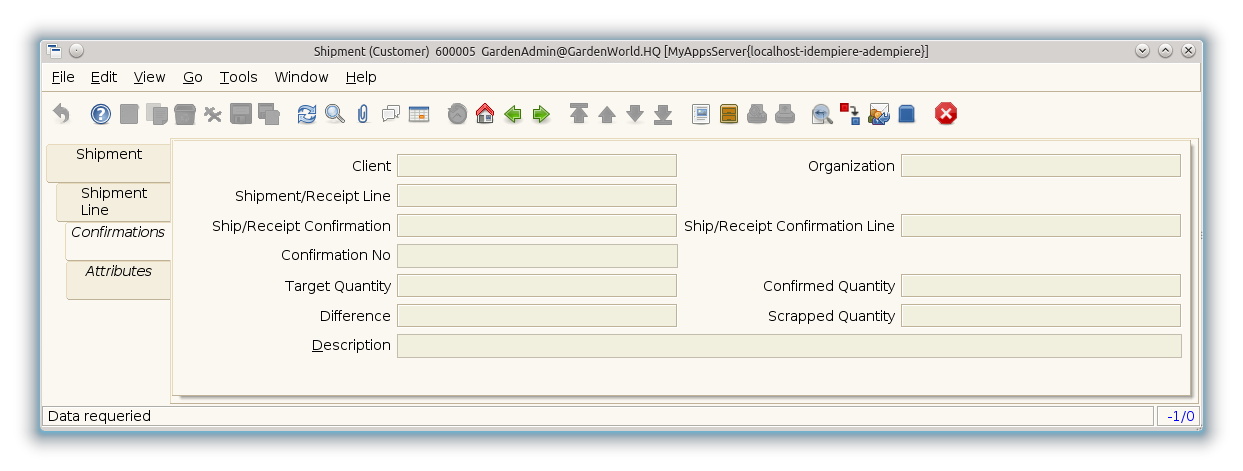Open the Tools menu
This screenshot has width=1243, height=471.
(x=238, y=77)
